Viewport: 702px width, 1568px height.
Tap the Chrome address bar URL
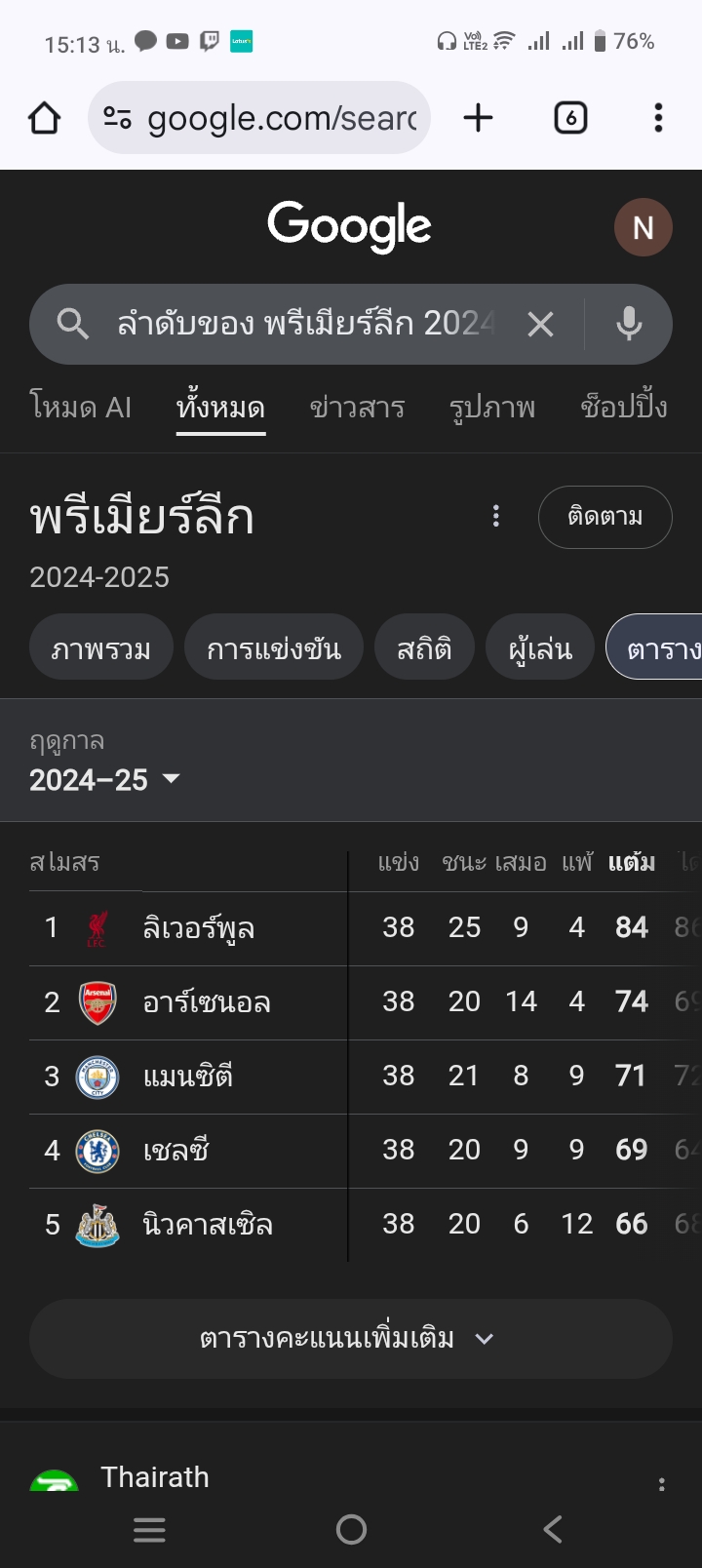point(282,119)
